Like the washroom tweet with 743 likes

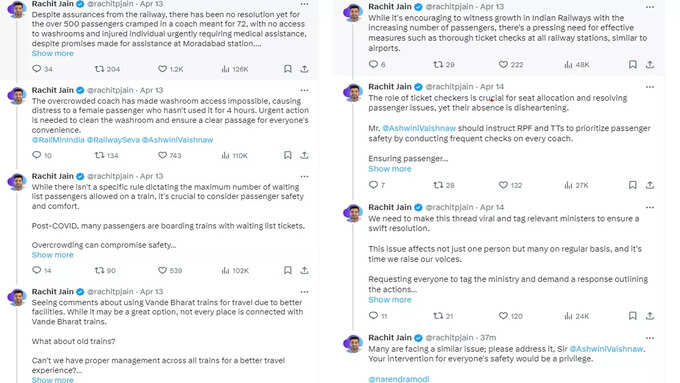click(x=162, y=155)
